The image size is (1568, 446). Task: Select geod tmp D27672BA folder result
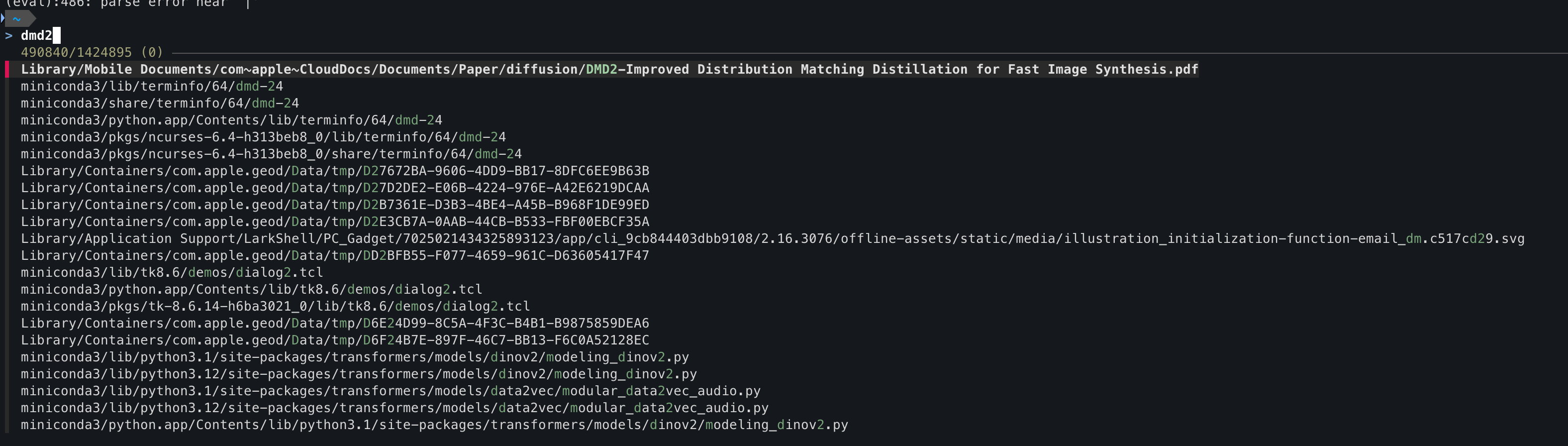click(x=335, y=171)
